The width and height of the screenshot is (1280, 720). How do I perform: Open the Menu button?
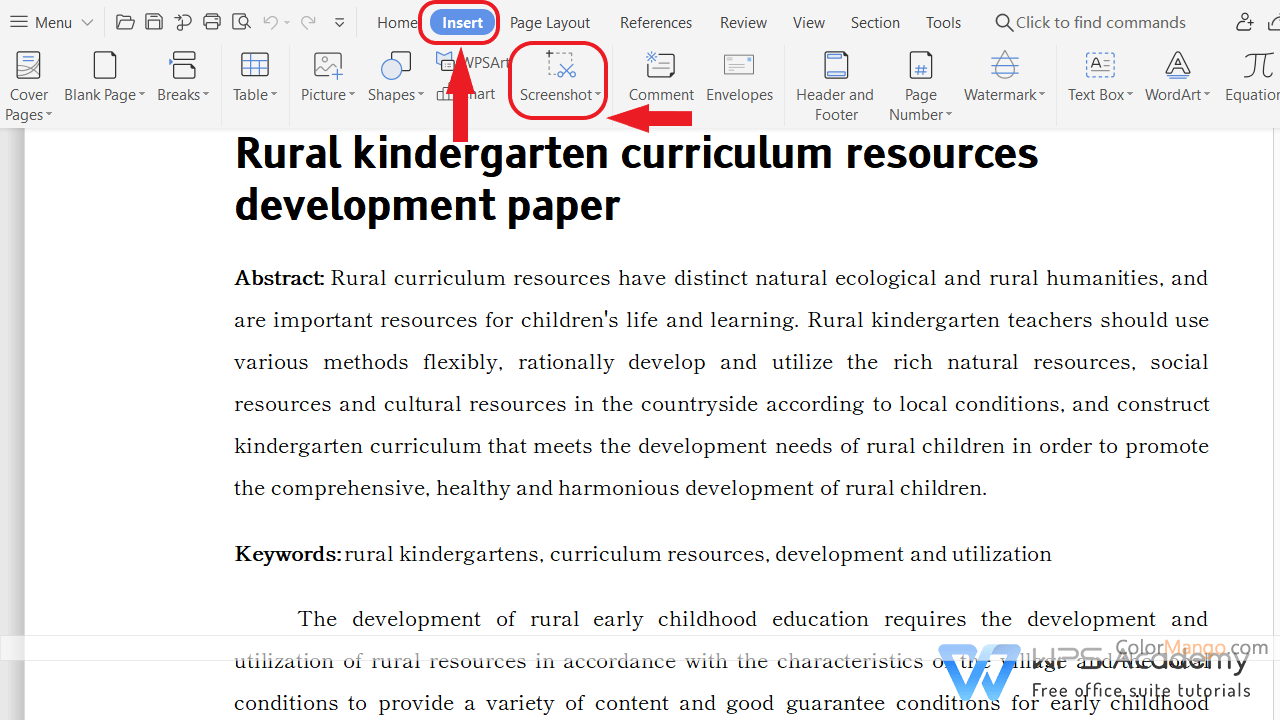[50, 22]
